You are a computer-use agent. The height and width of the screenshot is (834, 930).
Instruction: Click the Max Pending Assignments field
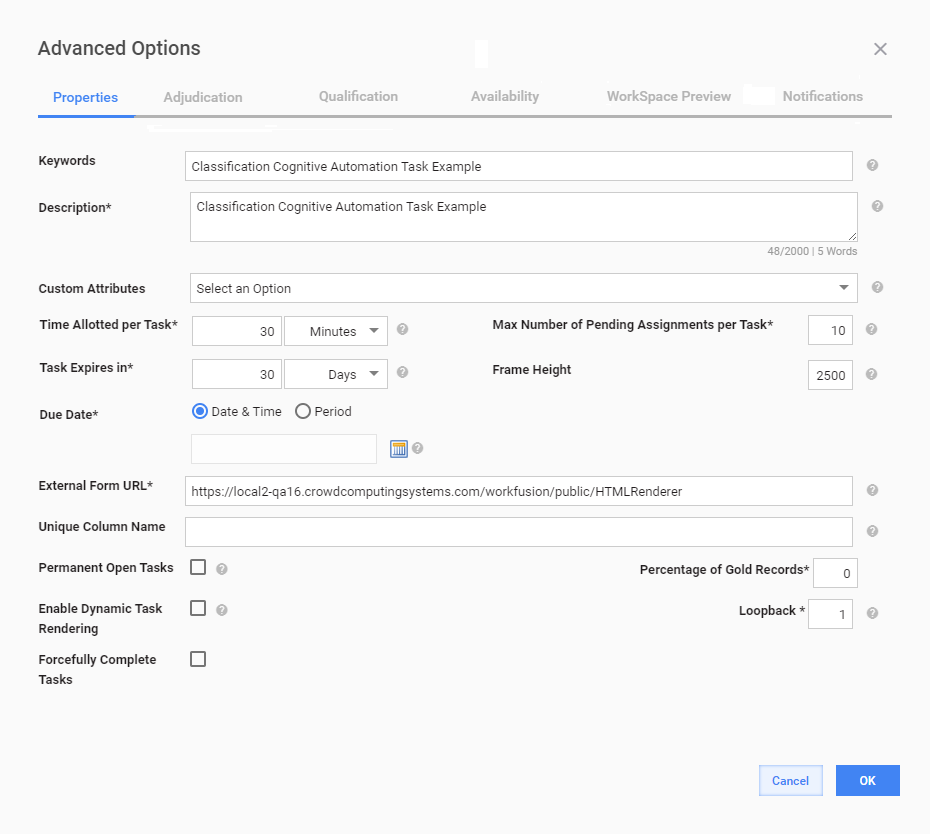(830, 330)
